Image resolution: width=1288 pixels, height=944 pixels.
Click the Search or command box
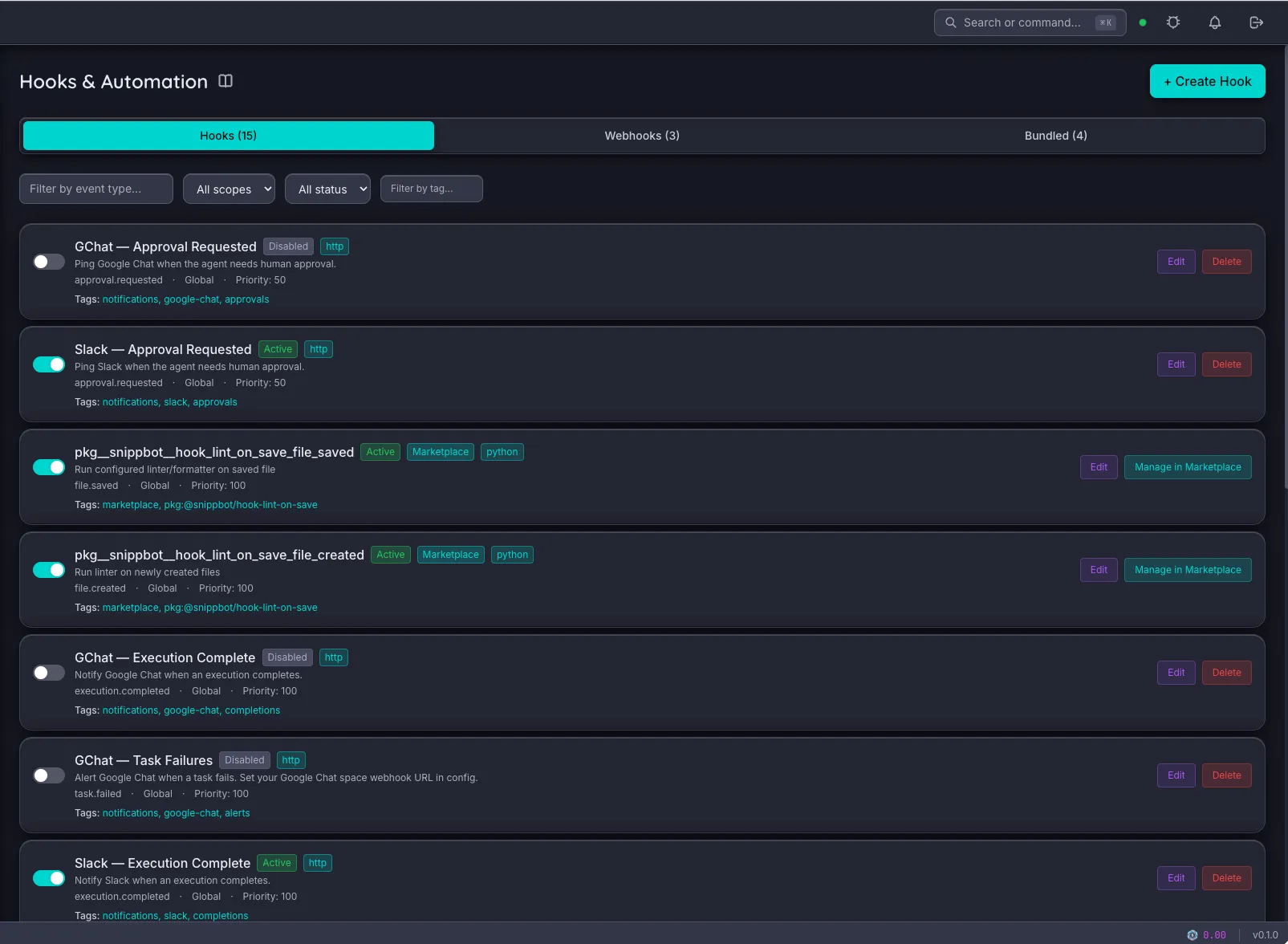pyautogui.click(x=1030, y=22)
